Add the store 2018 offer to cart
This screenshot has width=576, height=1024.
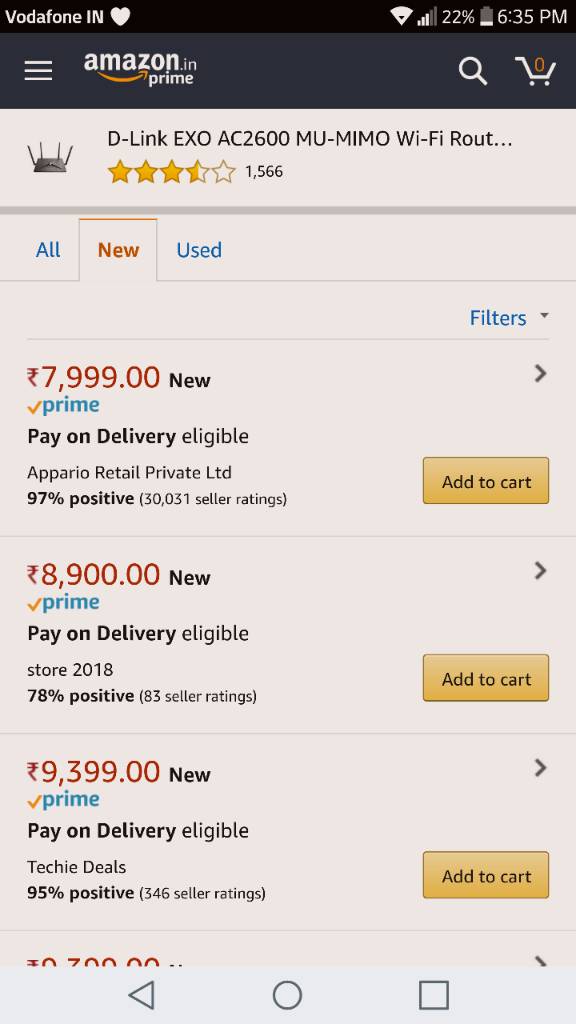tap(486, 678)
